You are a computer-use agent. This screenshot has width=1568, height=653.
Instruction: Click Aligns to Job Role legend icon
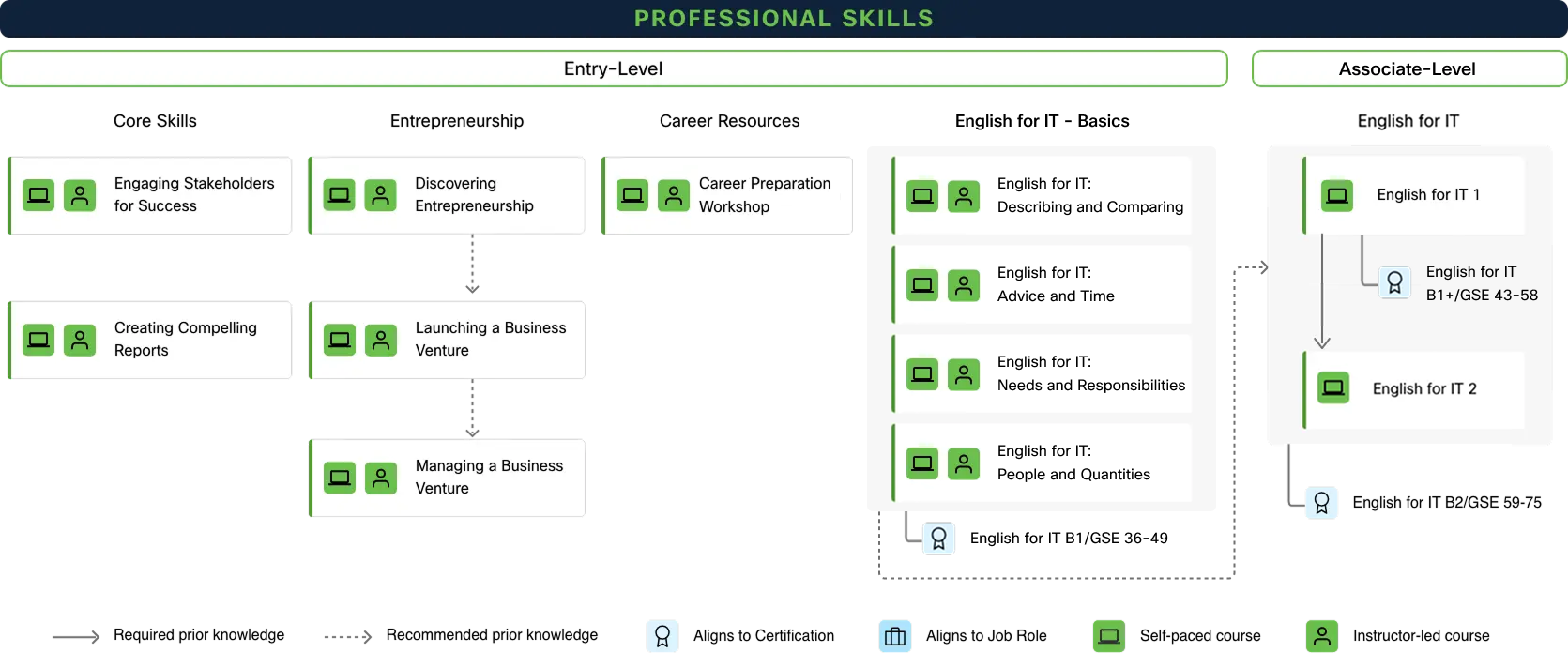[x=895, y=636]
